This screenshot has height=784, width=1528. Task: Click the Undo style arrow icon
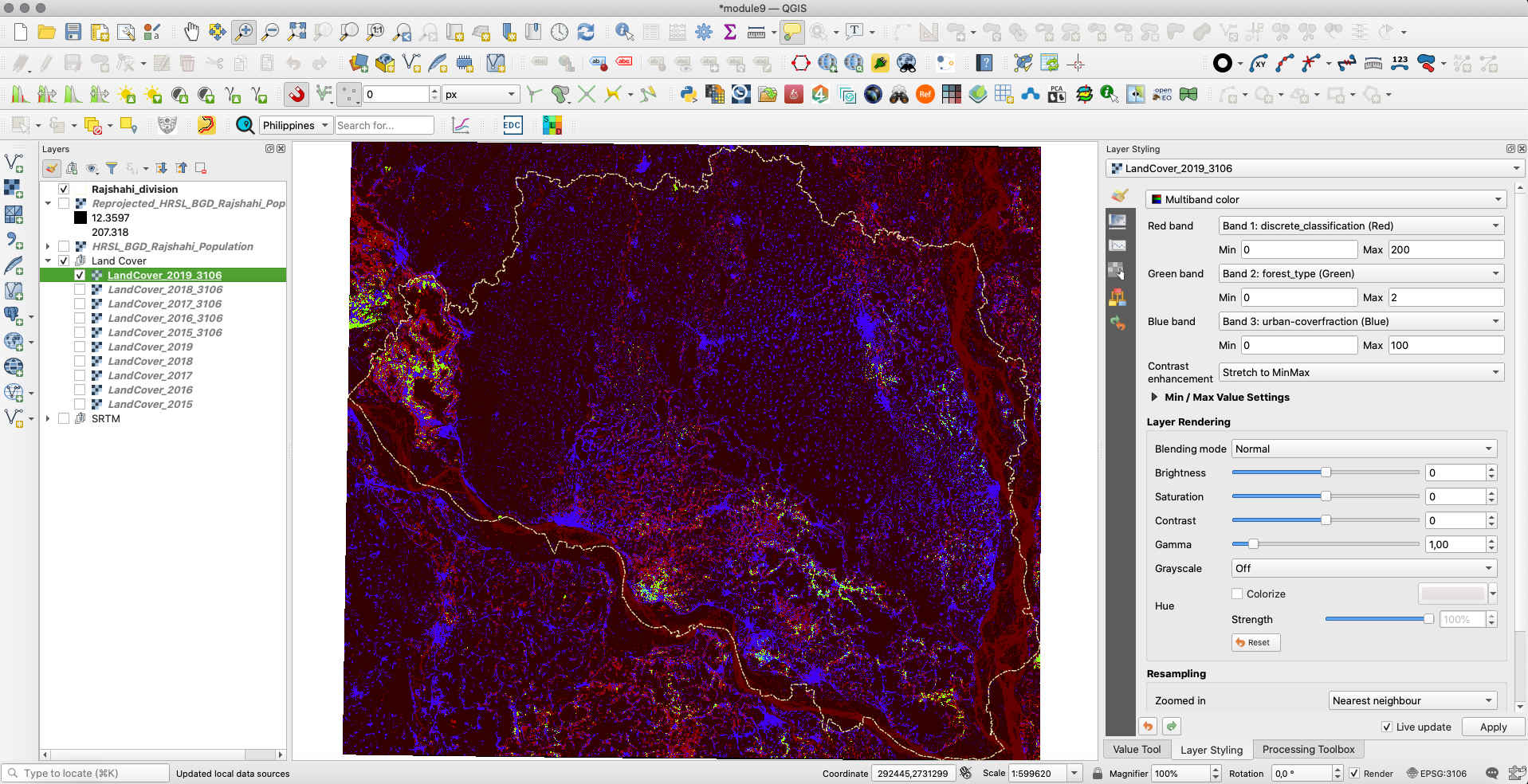pyautogui.click(x=1148, y=726)
